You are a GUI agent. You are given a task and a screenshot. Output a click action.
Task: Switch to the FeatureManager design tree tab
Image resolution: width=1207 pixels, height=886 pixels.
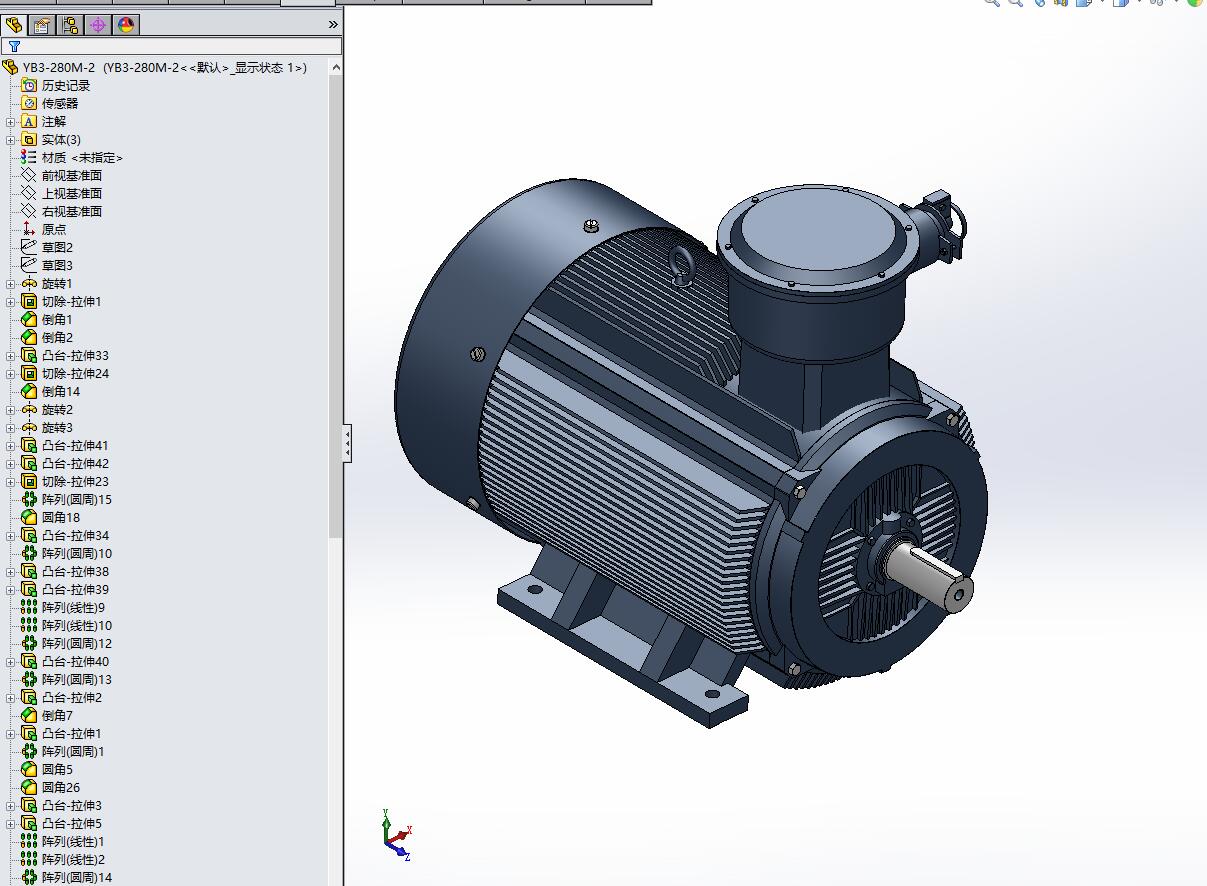coord(14,25)
